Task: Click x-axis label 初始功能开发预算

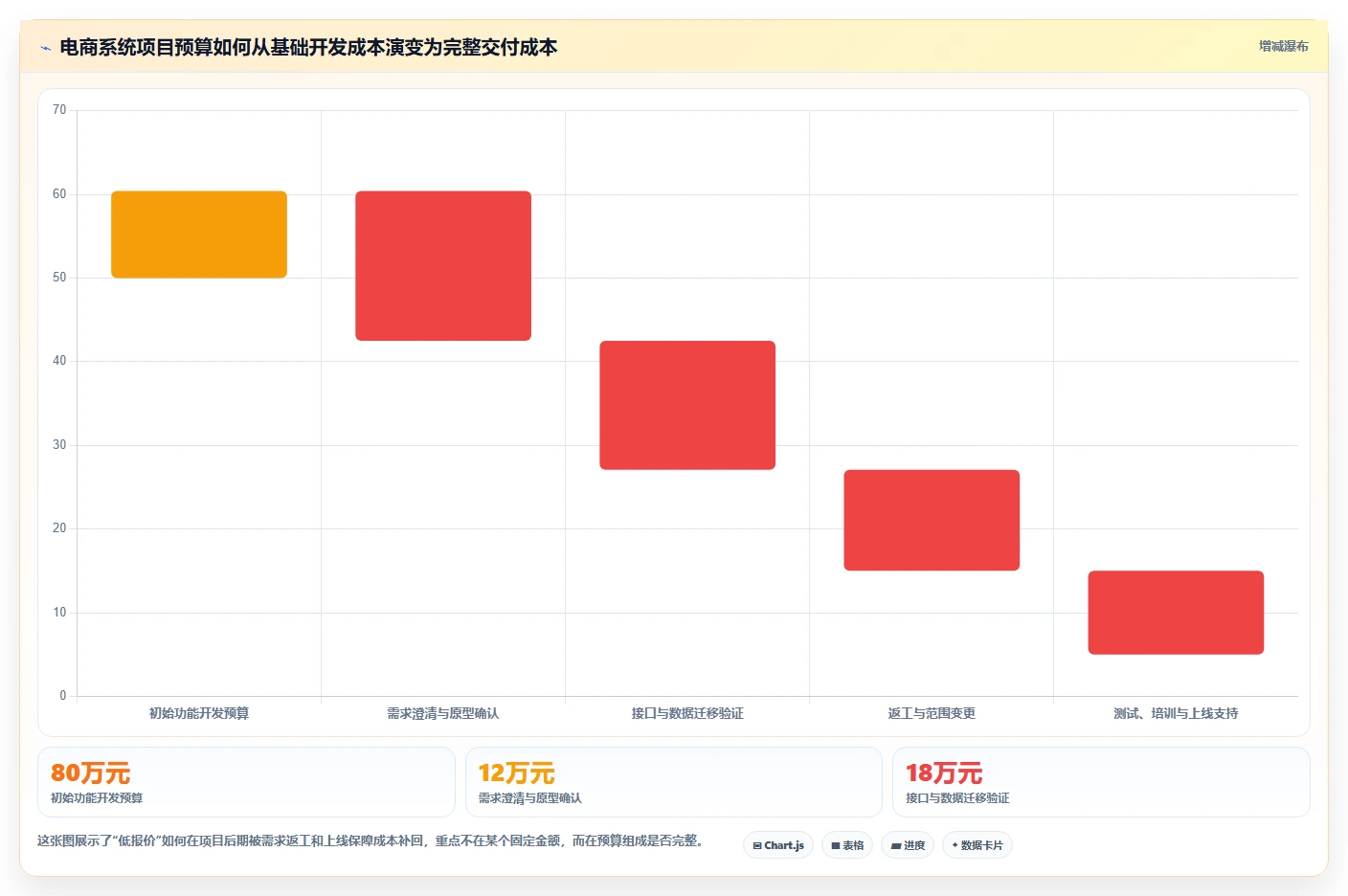Action: point(199,713)
